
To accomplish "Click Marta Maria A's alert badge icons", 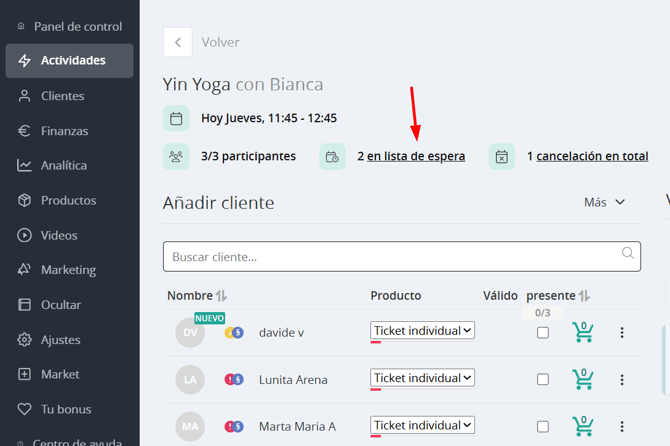I will pyautogui.click(x=234, y=426).
